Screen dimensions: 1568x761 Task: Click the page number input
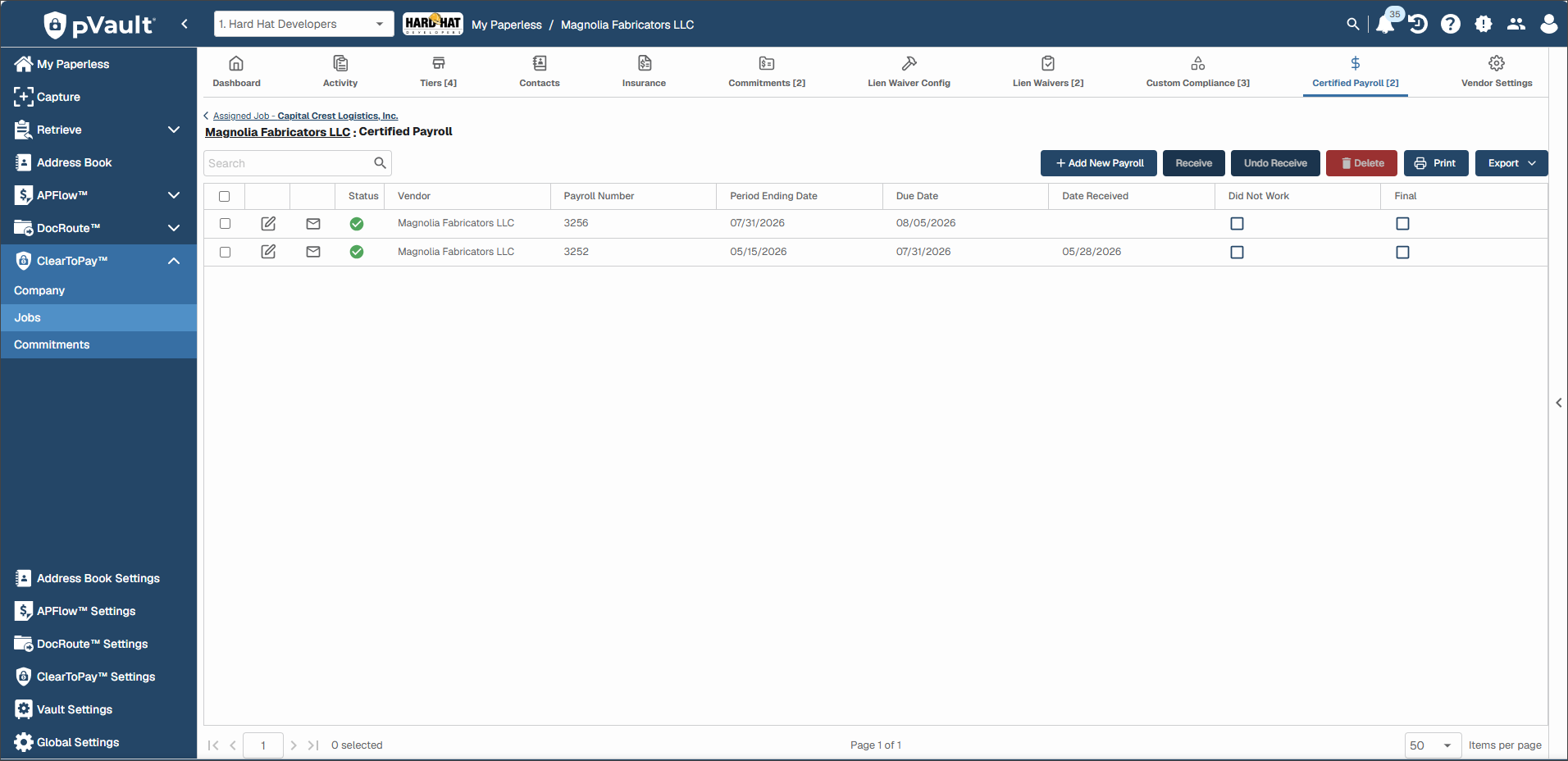(263, 745)
